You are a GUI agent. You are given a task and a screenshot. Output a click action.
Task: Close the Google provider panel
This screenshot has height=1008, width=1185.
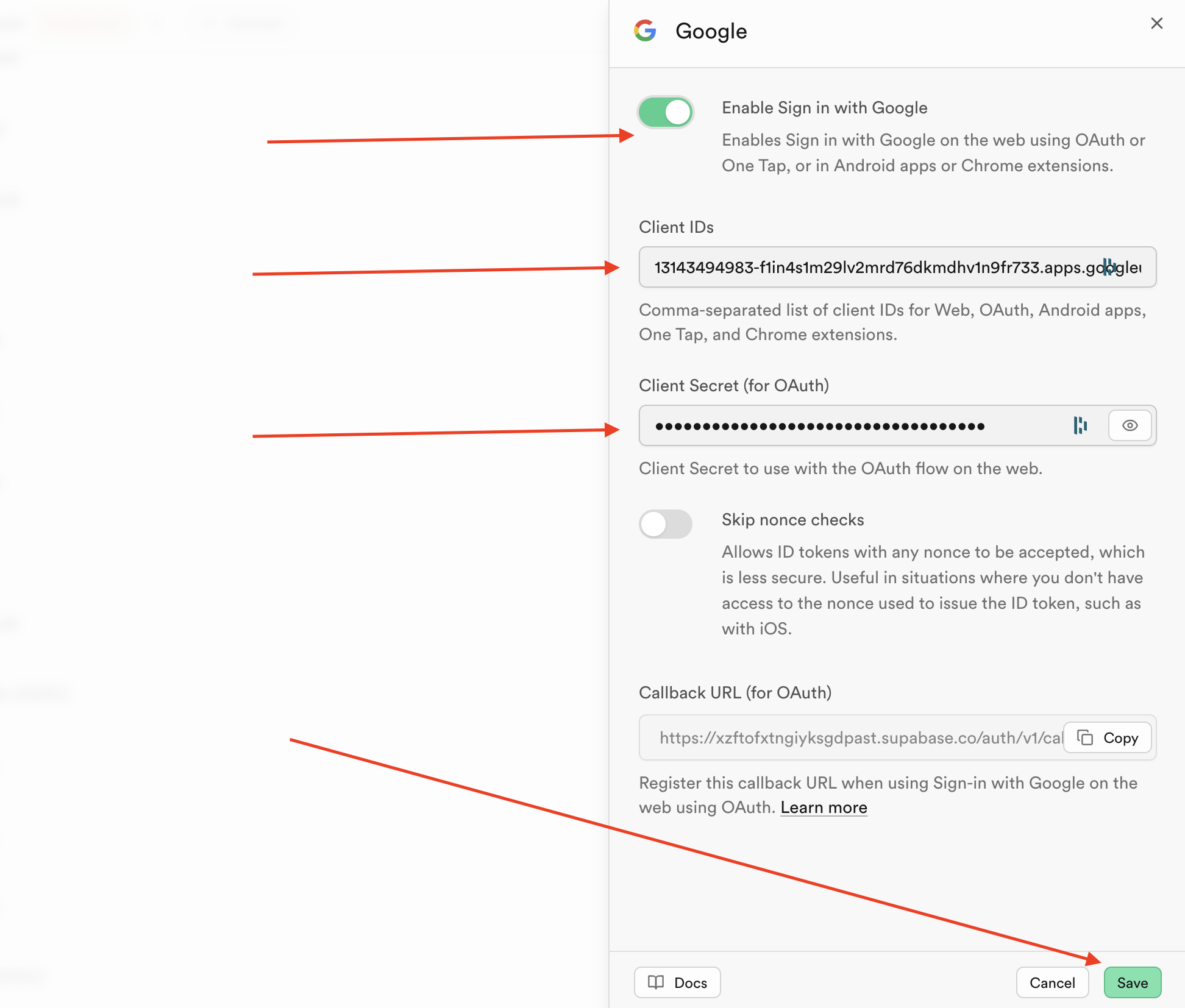point(1156,23)
